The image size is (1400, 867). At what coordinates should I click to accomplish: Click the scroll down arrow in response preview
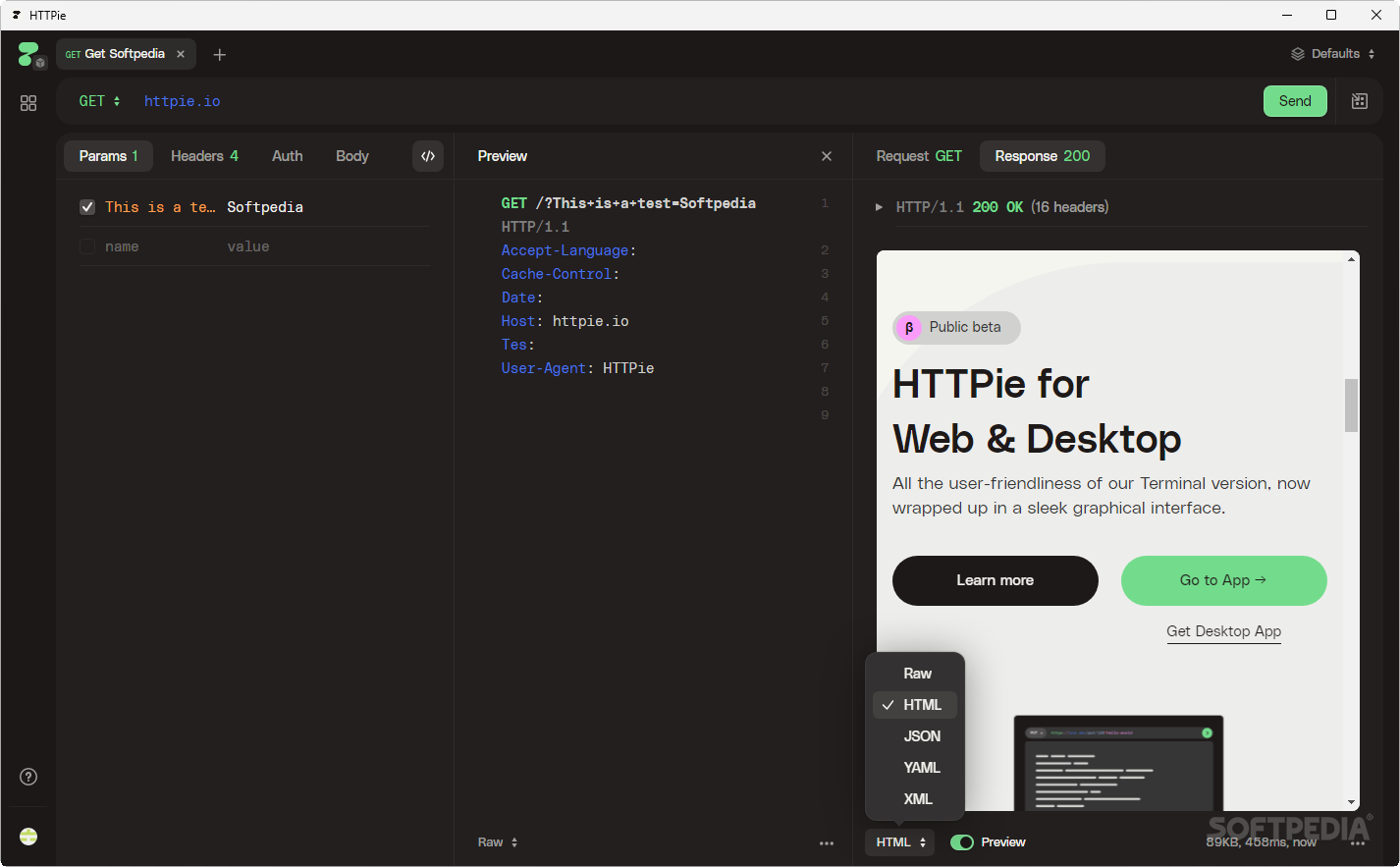click(x=1352, y=802)
